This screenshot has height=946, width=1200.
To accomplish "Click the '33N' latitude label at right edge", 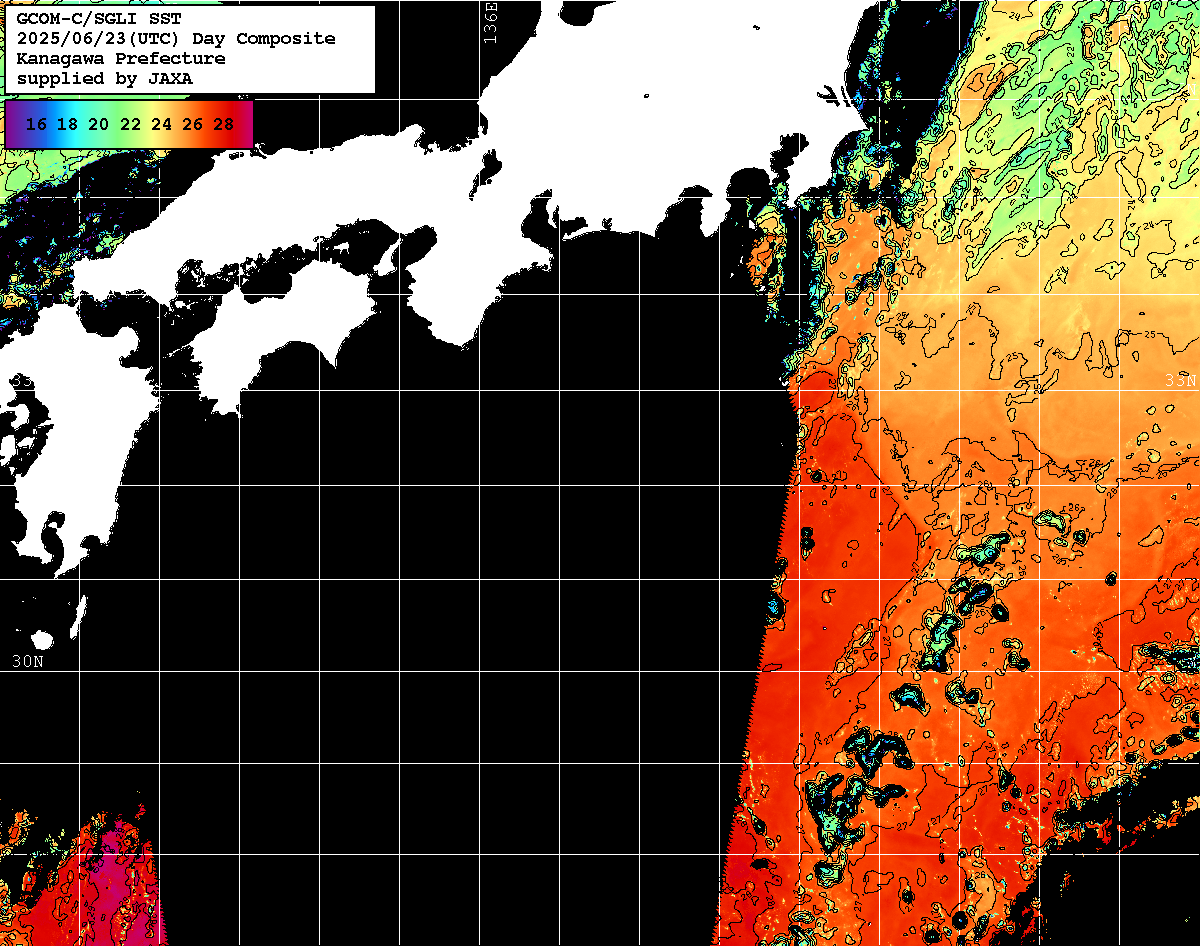I will [1182, 381].
